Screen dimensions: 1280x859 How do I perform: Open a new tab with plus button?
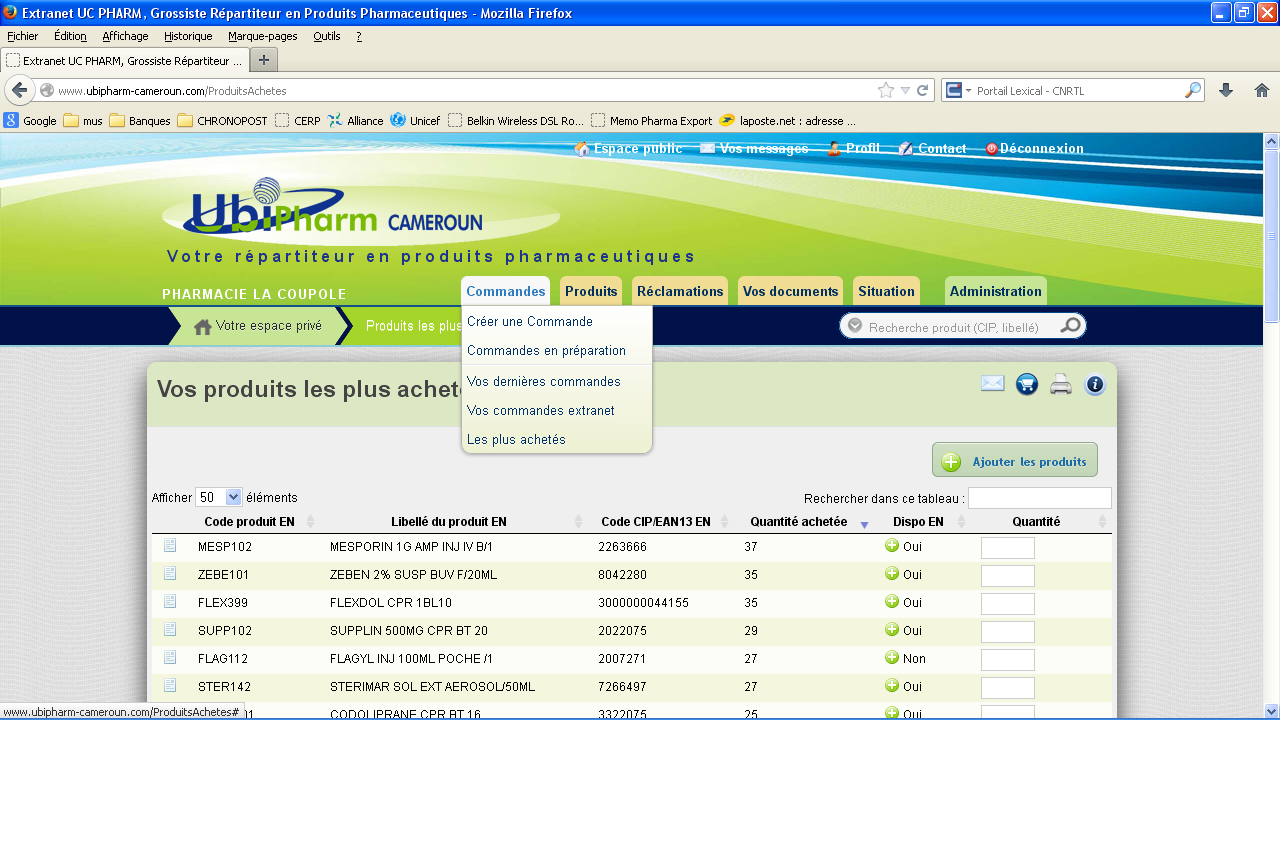[x=264, y=60]
